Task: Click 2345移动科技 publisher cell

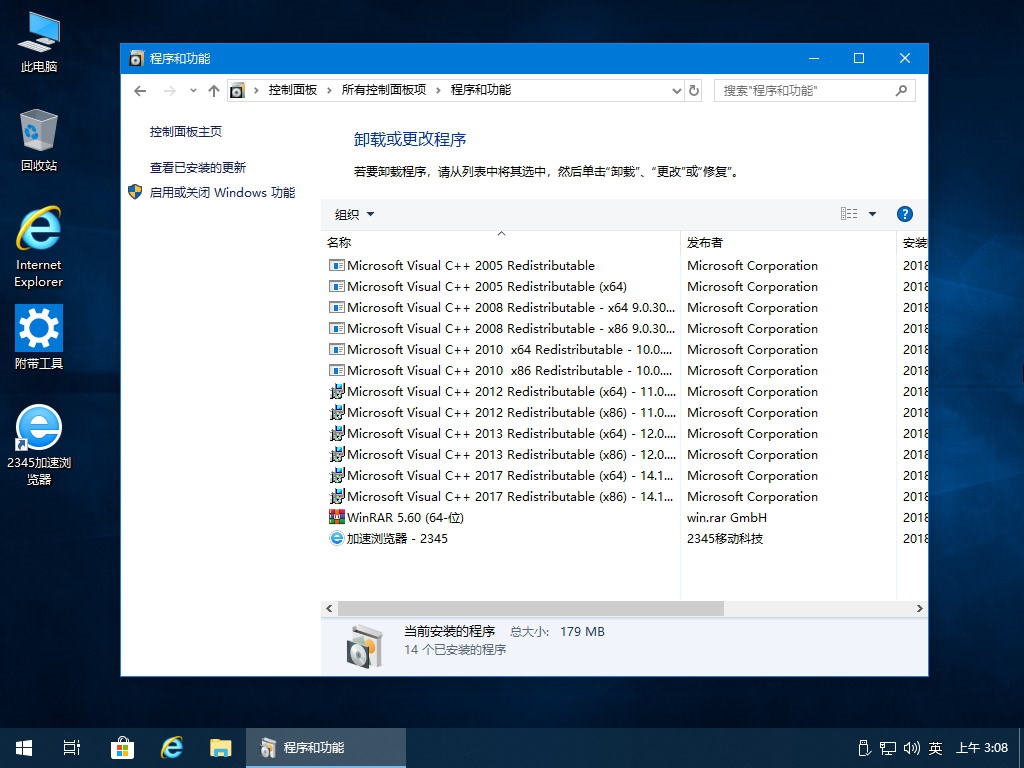Action: click(725, 538)
